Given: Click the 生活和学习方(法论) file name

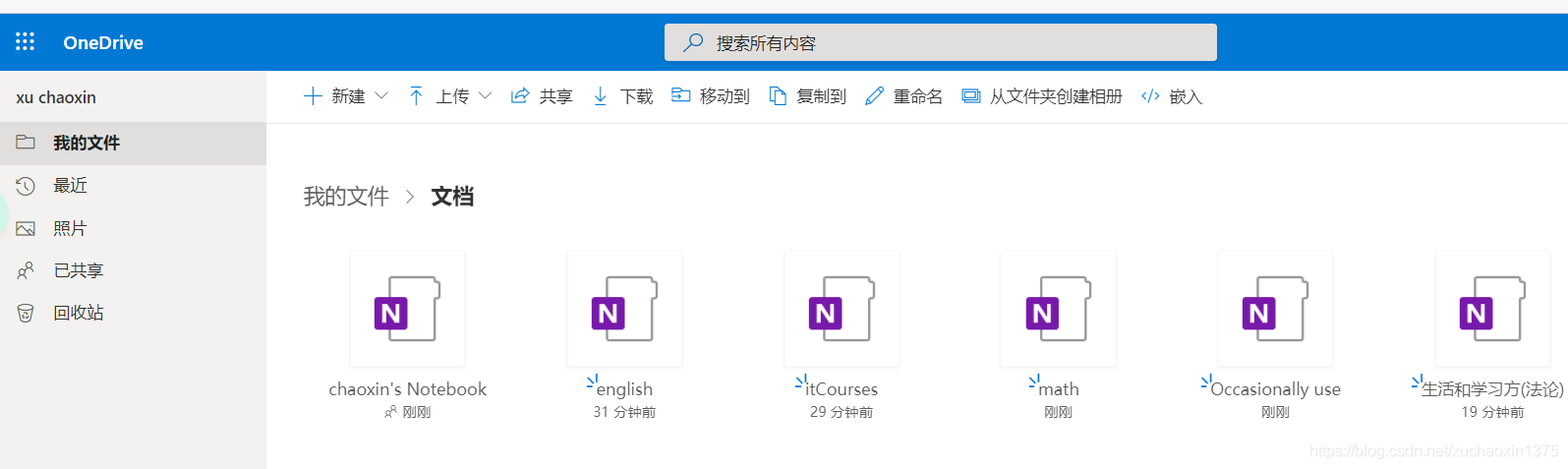Looking at the screenshot, I should coord(1492,389).
